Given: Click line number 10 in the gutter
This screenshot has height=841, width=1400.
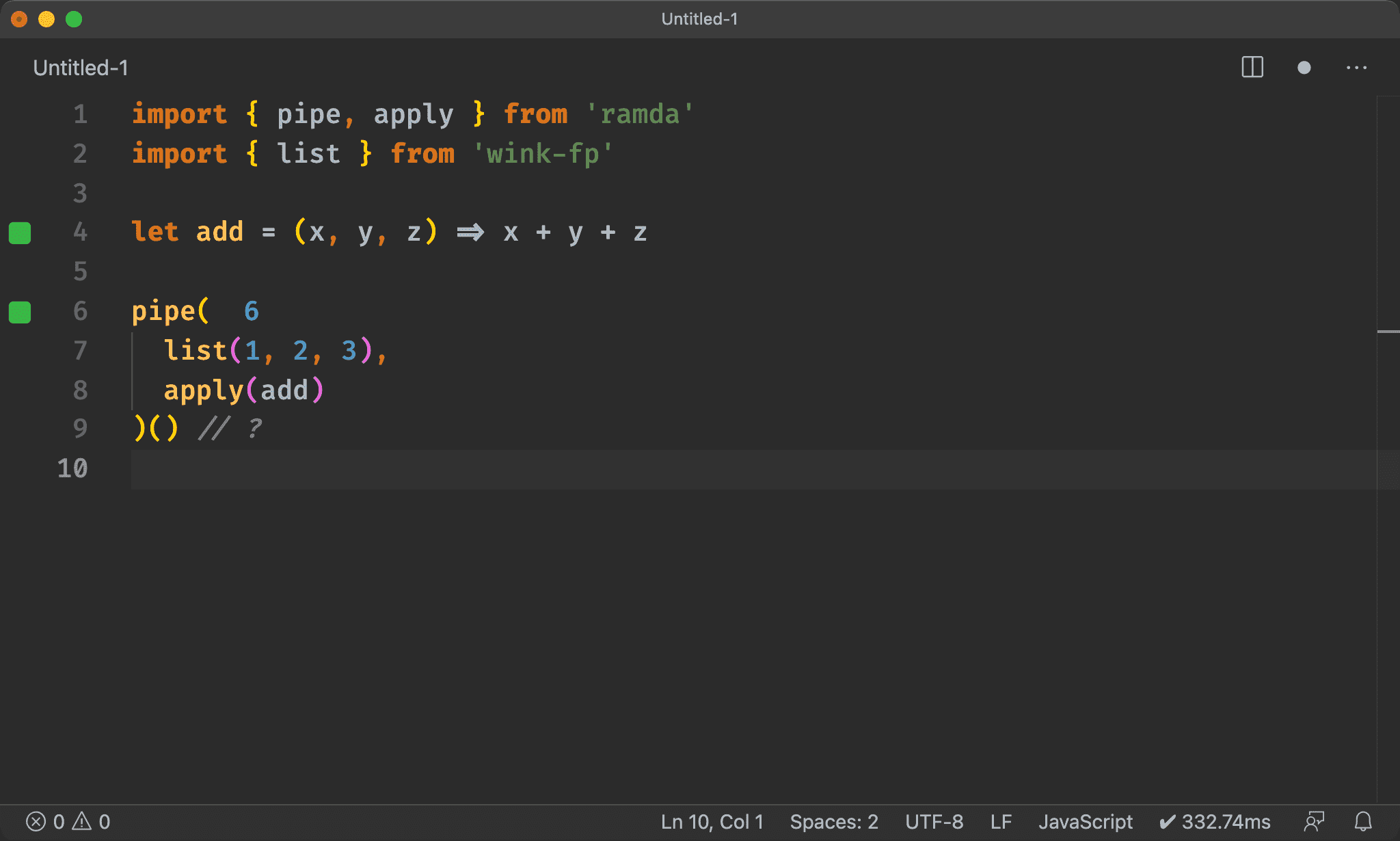Looking at the screenshot, I should coord(72,468).
